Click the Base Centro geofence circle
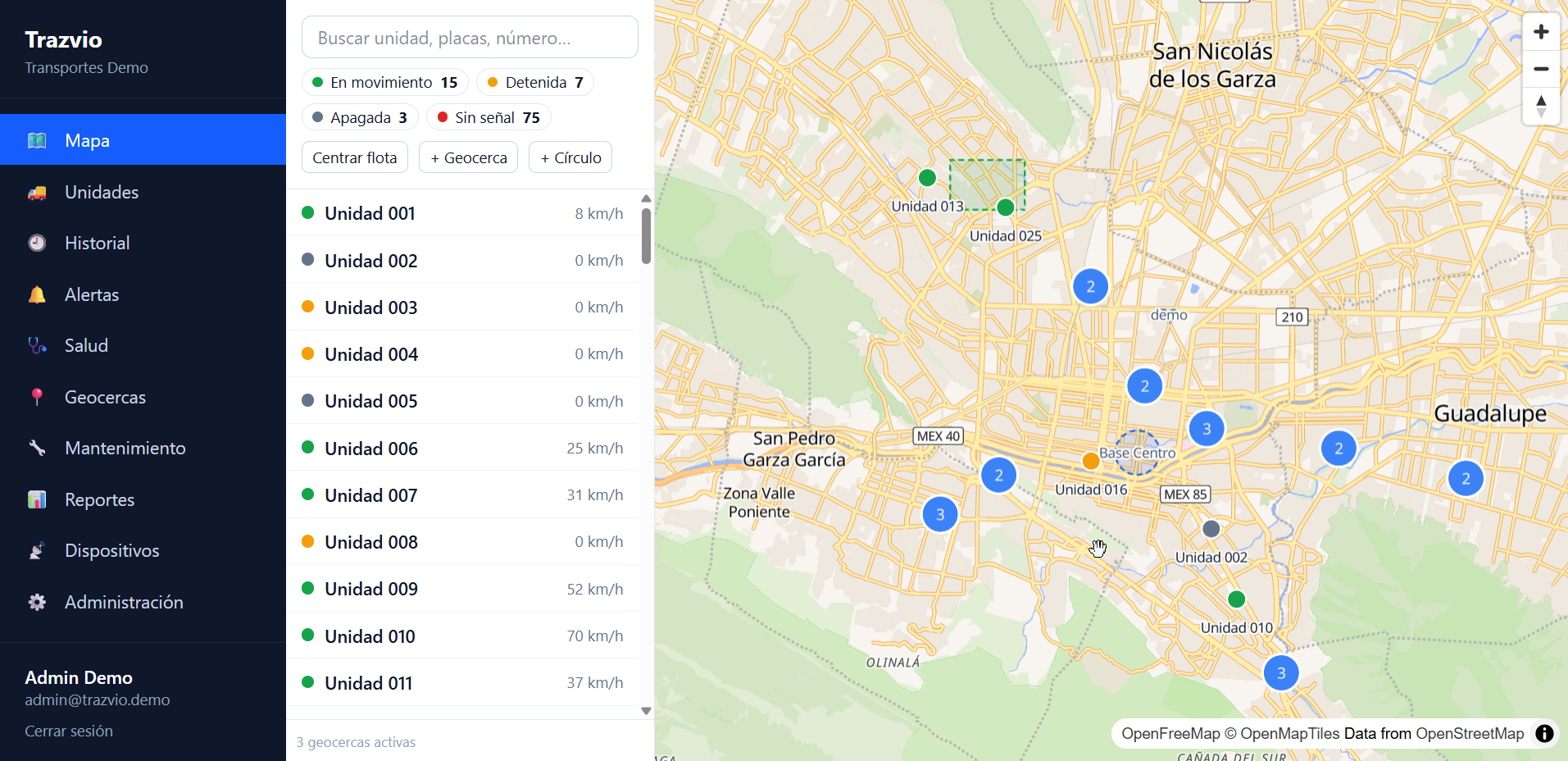This screenshot has width=1568, height=761. click(x=1137, y=453)
